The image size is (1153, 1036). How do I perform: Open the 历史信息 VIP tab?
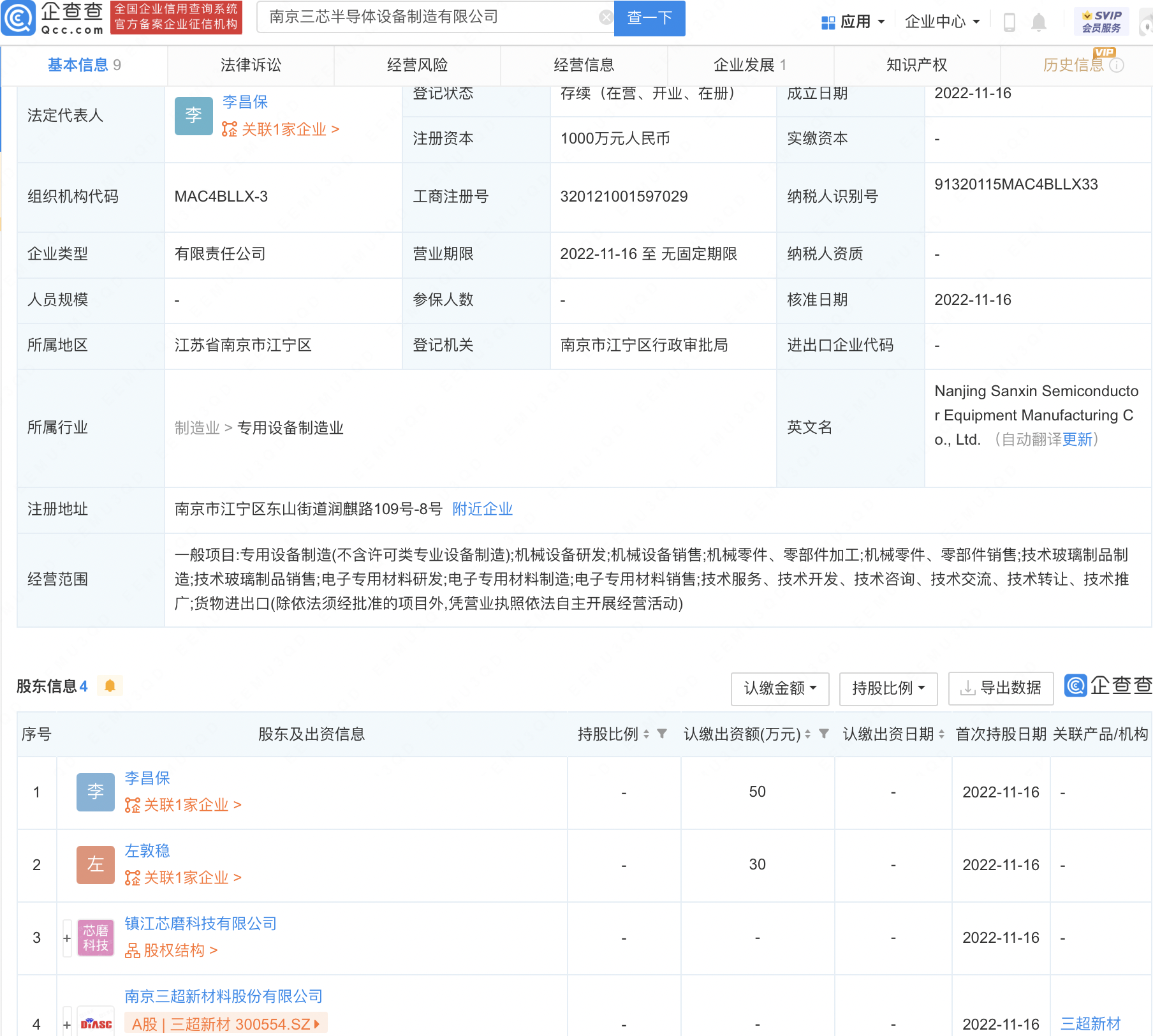point(1076,65)
